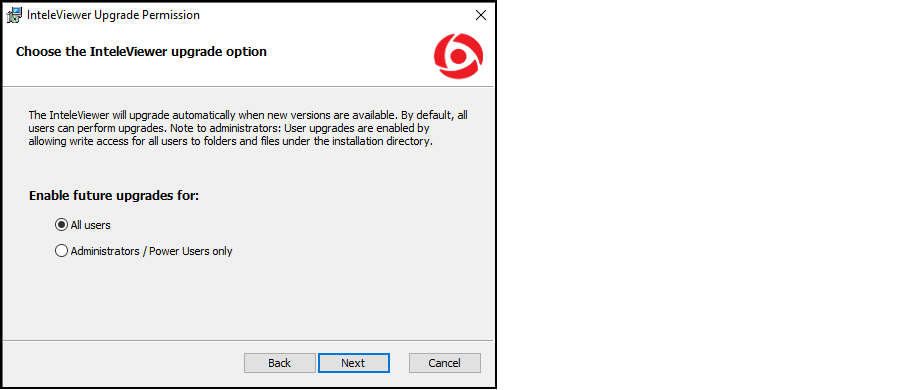Cancel the InteleViewer installation
The height and width of the screenshot is (390, 900).
tap(445, 363)
